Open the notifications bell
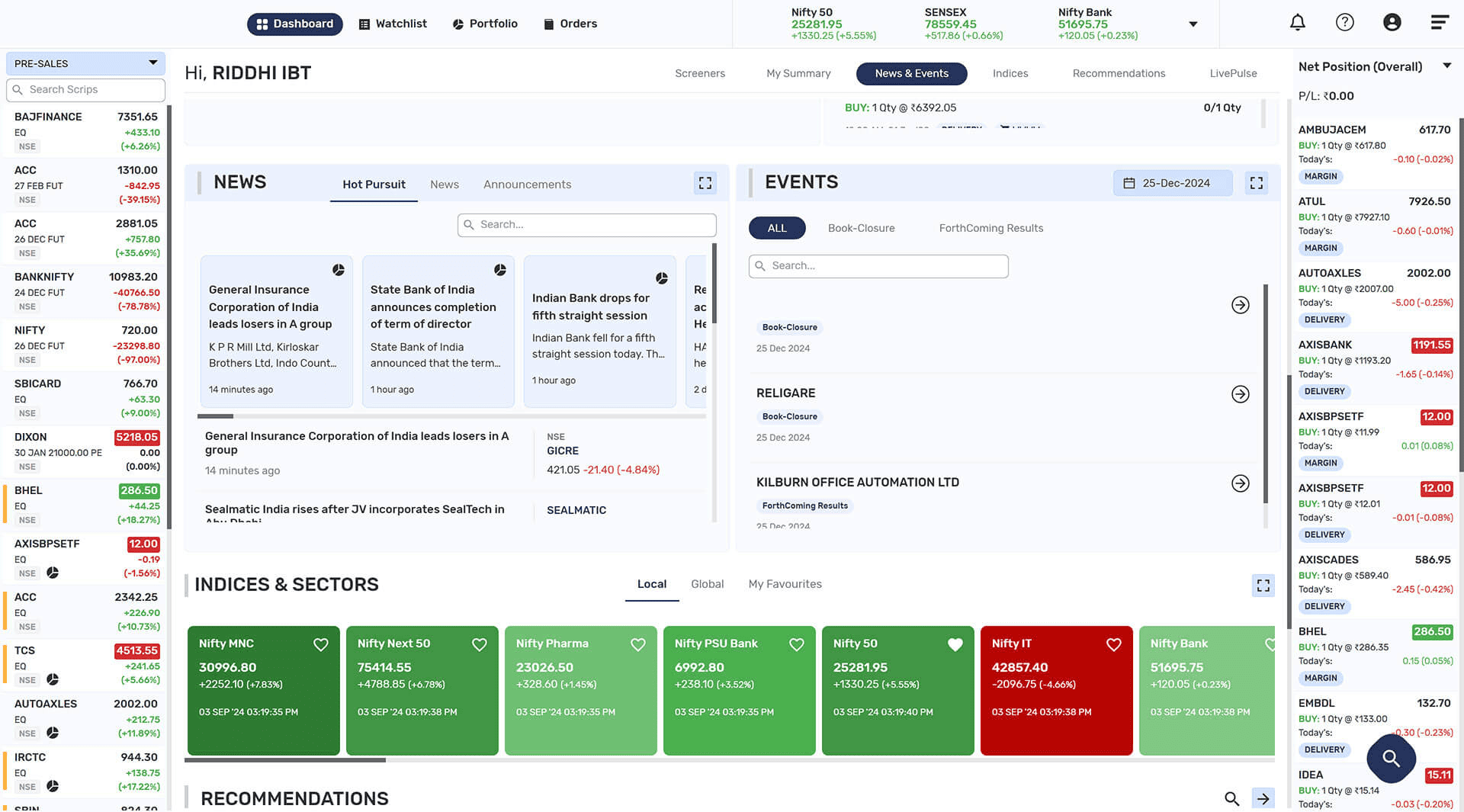This screenshot has width=1464, height=812. pyautogui.click(x=1297, y=23)
